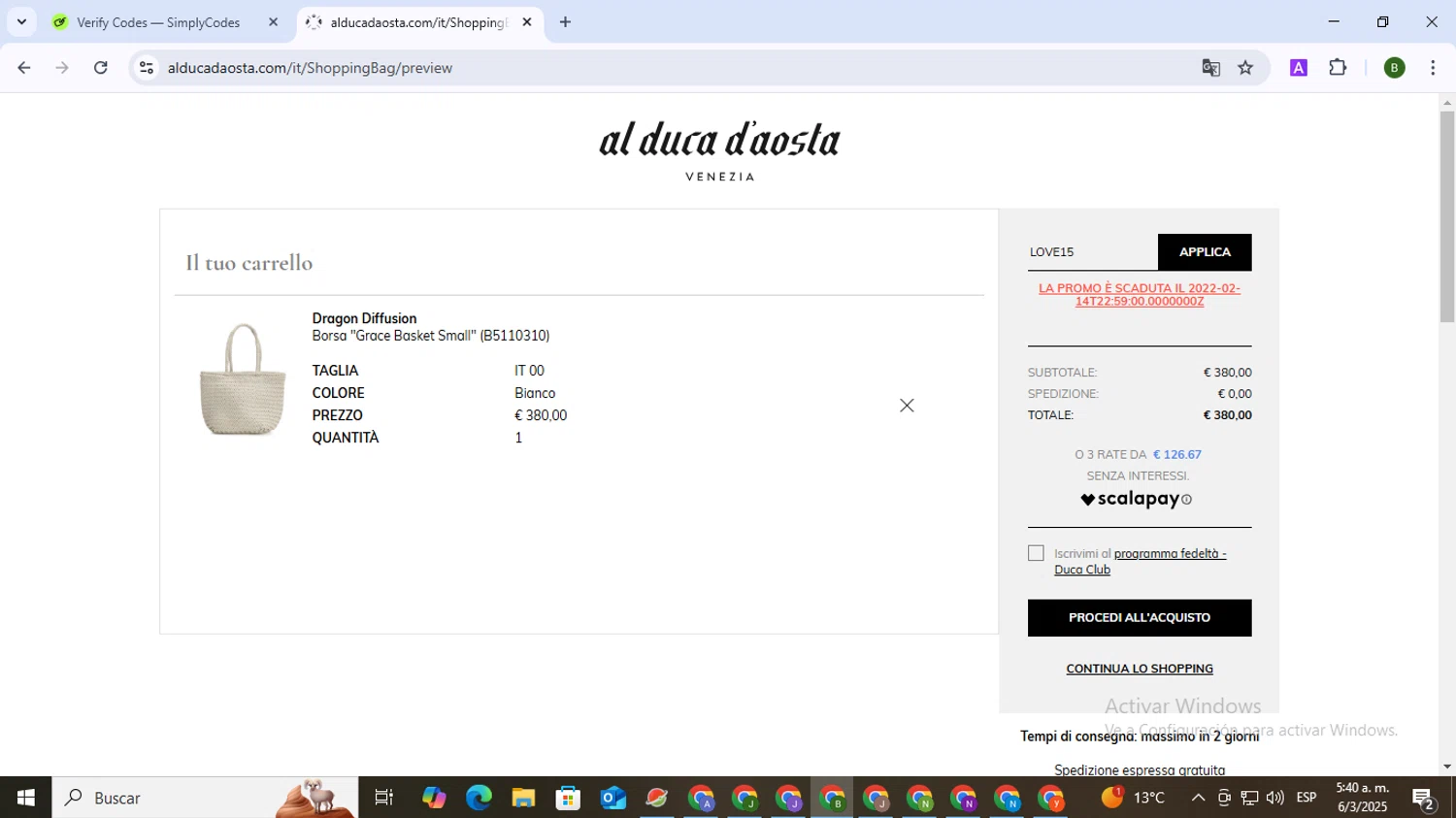Open Windows Start menu

click(25, 798)
